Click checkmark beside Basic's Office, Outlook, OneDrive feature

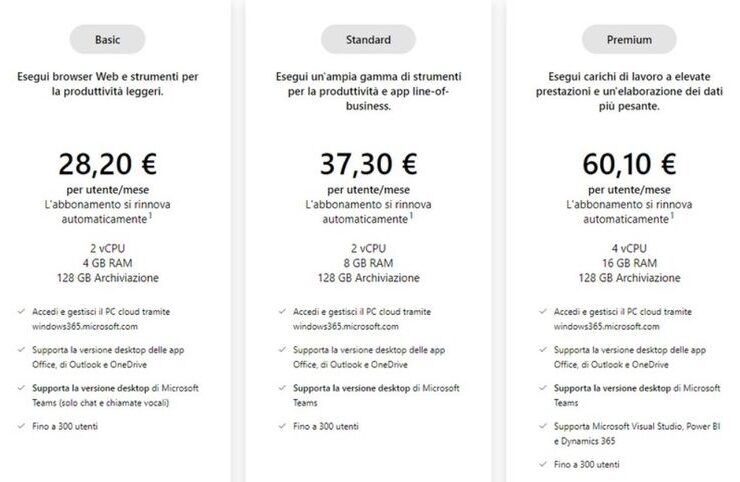21,349
